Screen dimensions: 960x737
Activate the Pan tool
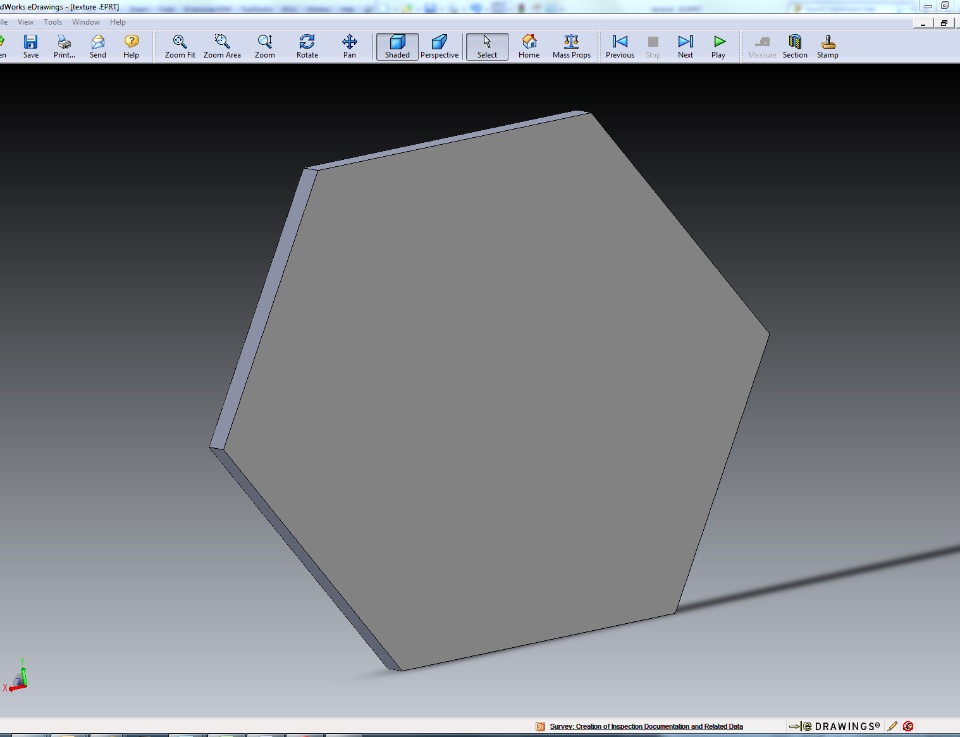click(349, 46)
